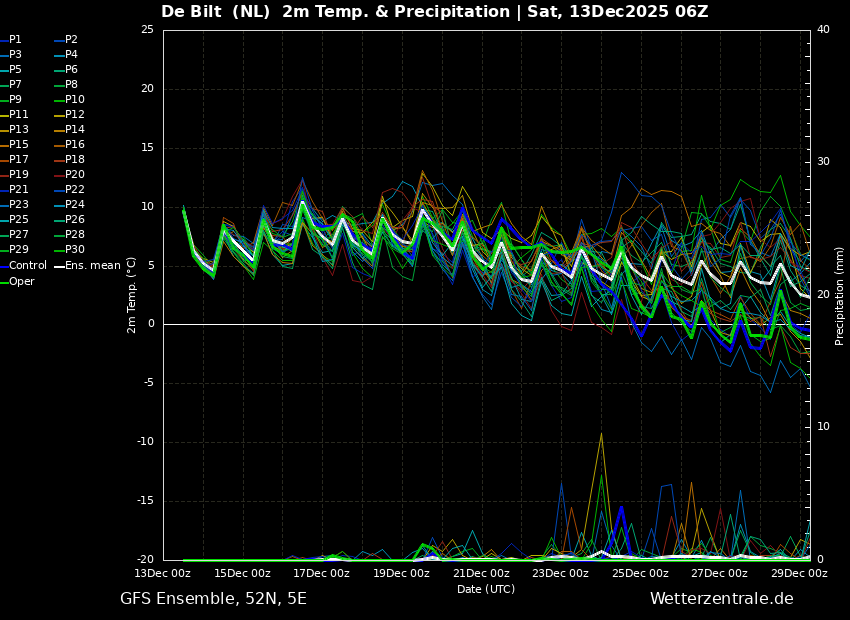Select the P2 legend label
Image resolution: width=850 pixels, height=620 pixels.
point(71,40)
